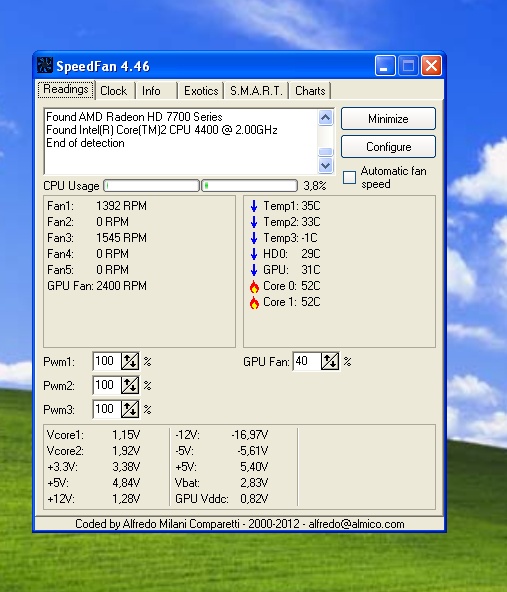The image size is (507, 592).
Task: Click the SpeedFan fan icon in title bar
Action: (45, 65)
